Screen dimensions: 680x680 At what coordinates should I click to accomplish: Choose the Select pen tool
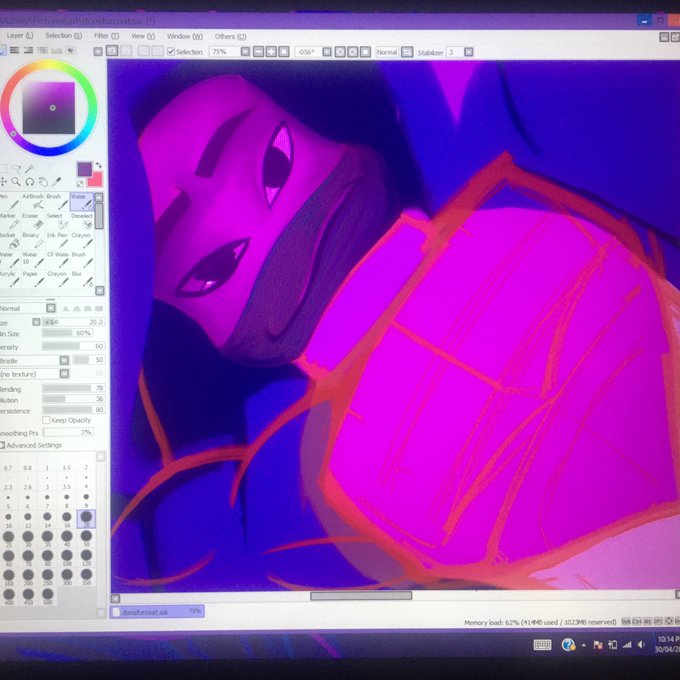pyautogui.click(x=57, y=221)
